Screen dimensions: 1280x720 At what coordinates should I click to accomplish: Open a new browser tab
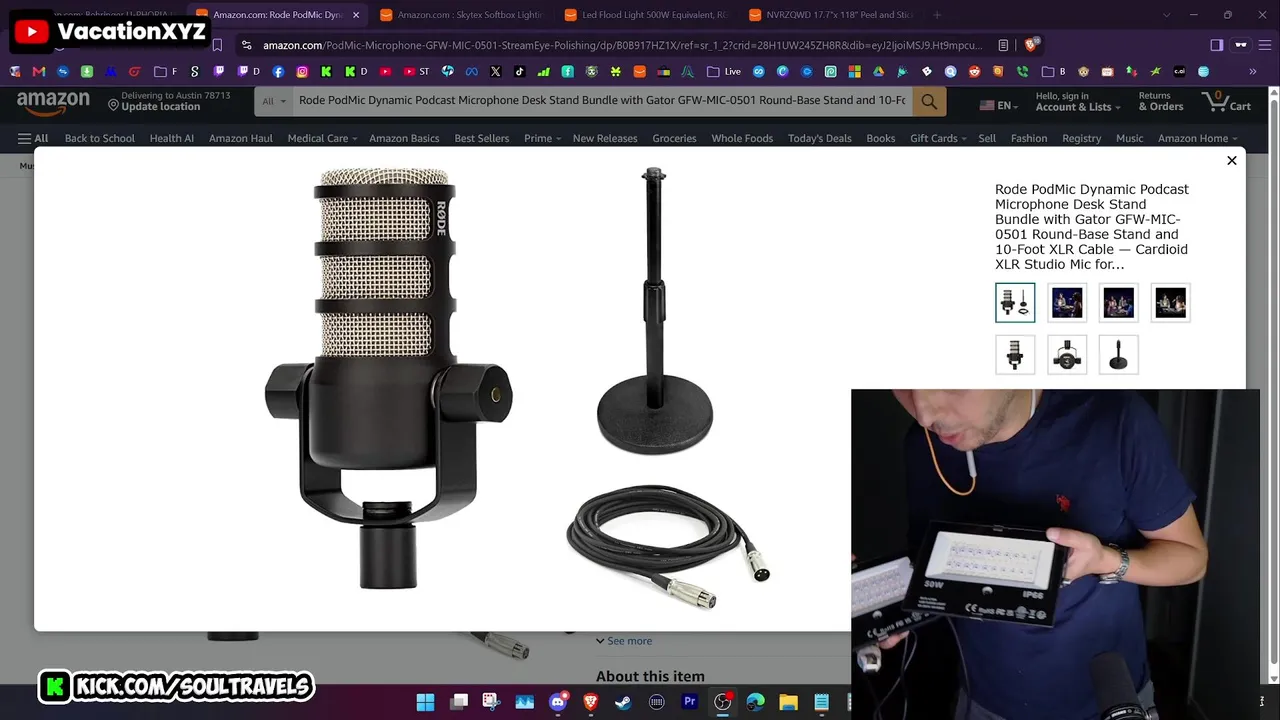937,15
